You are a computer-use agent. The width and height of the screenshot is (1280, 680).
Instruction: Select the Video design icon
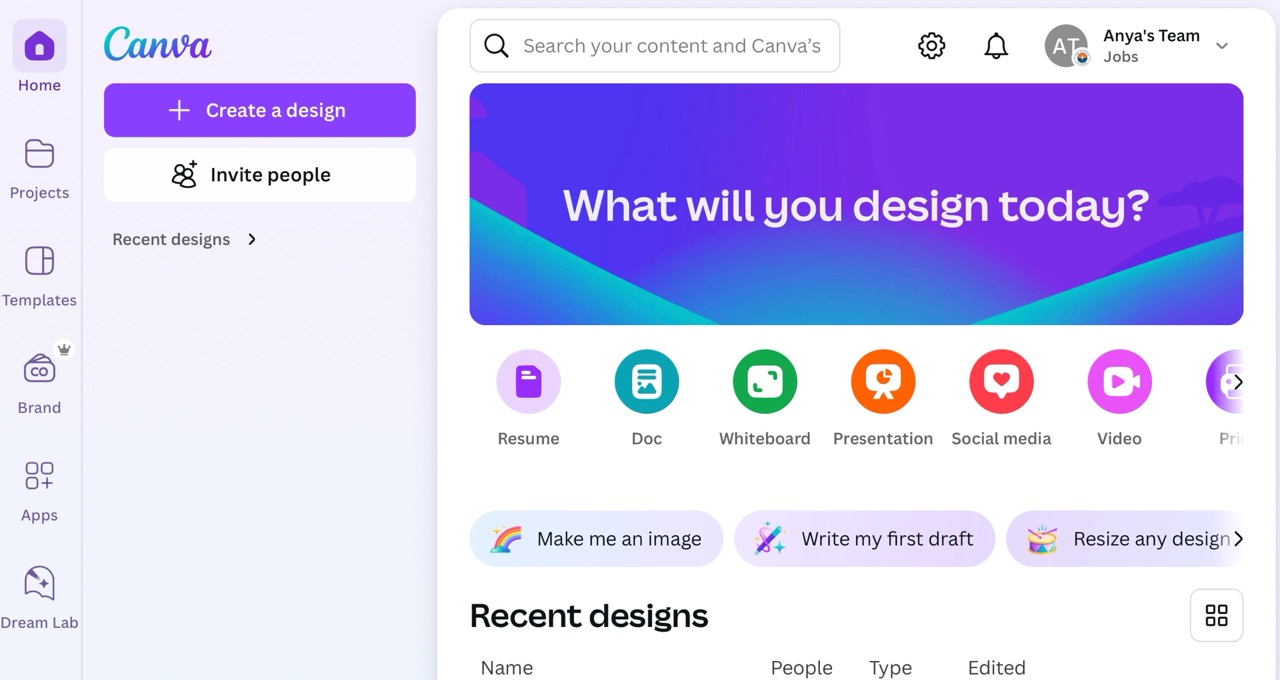tap(1119, 381)
